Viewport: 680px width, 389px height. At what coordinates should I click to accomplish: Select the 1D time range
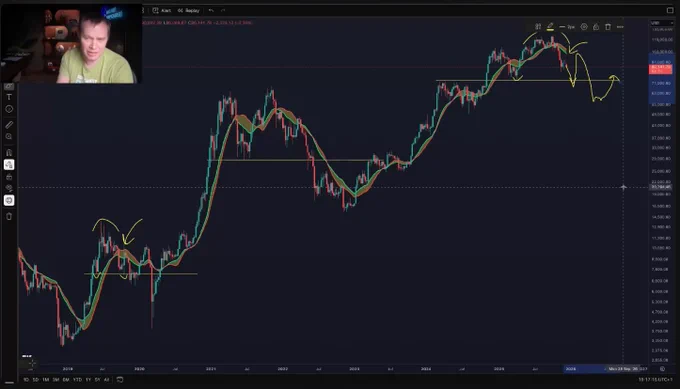click(x=26, y=380)
